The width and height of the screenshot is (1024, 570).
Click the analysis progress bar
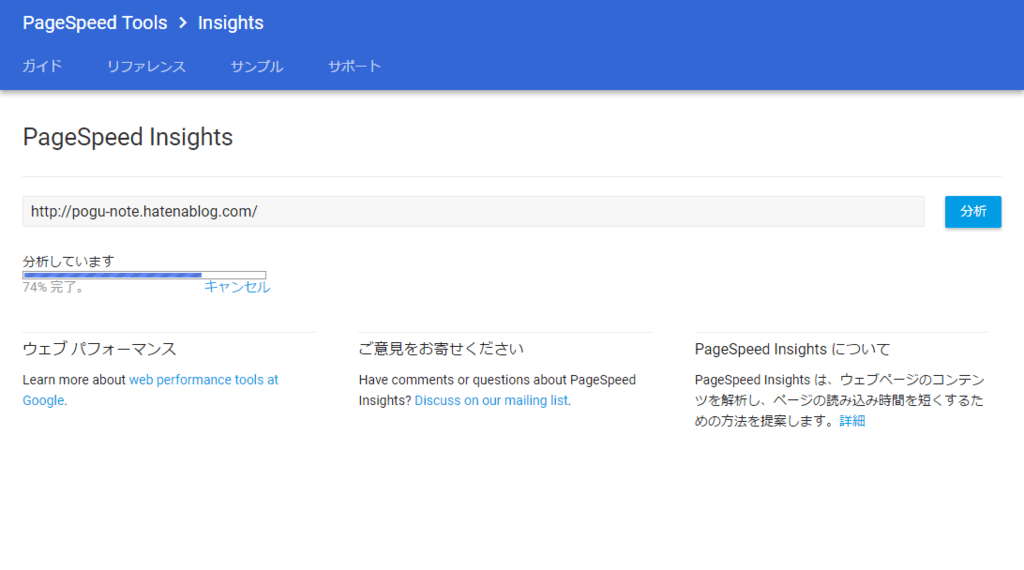click(x=144, y=275)
